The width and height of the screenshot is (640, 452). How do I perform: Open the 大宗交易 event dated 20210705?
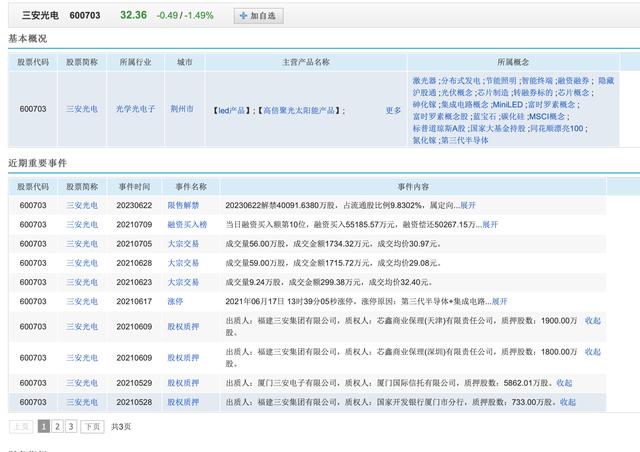tap(183, 244)
